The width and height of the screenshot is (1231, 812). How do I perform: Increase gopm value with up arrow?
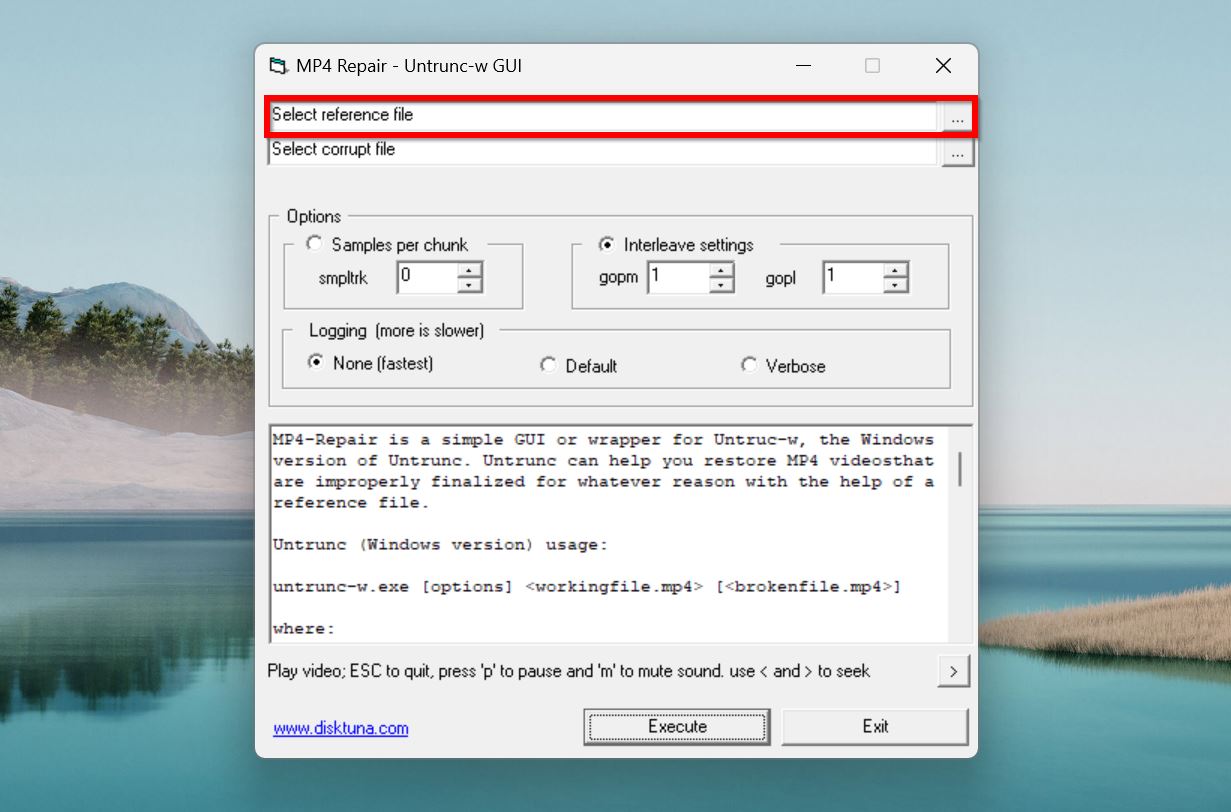[x=721, y=269]
